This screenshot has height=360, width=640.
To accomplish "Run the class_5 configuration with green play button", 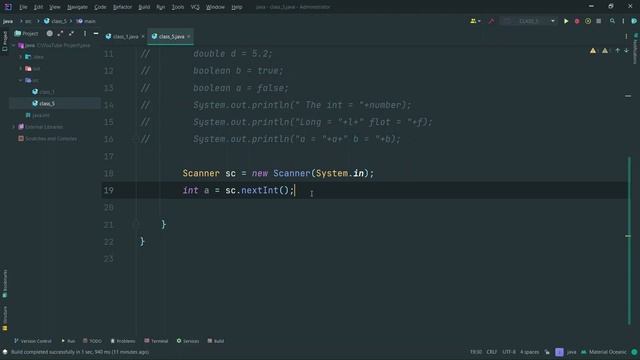I will point(566,21).
